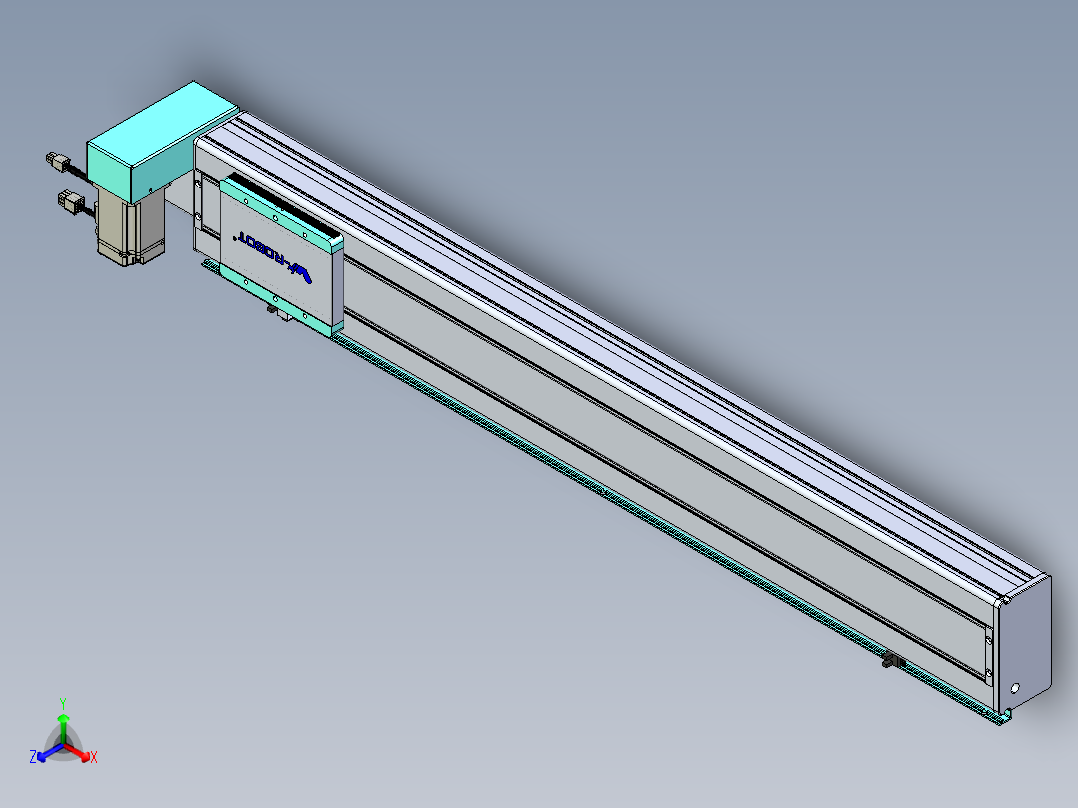The width and height of the screenshot is (1078, 808).
Task: Select the gray end cap at the rail's right end
Action: tap(1024, 643)
